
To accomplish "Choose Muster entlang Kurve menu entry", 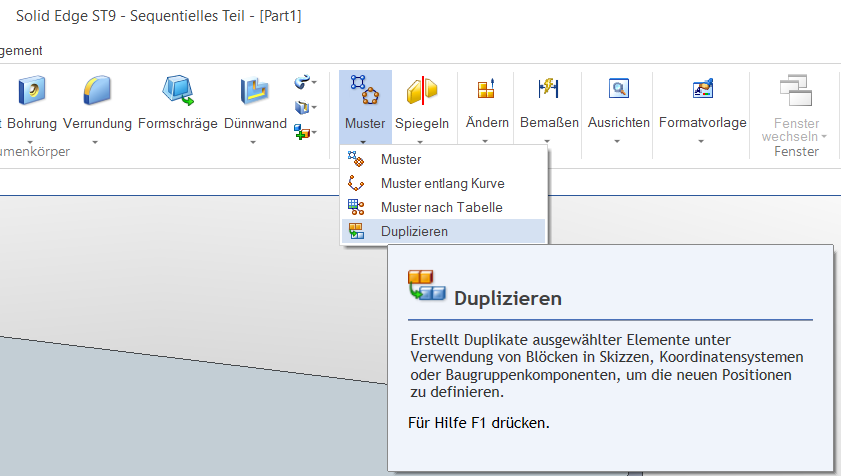I will (444, 184).
